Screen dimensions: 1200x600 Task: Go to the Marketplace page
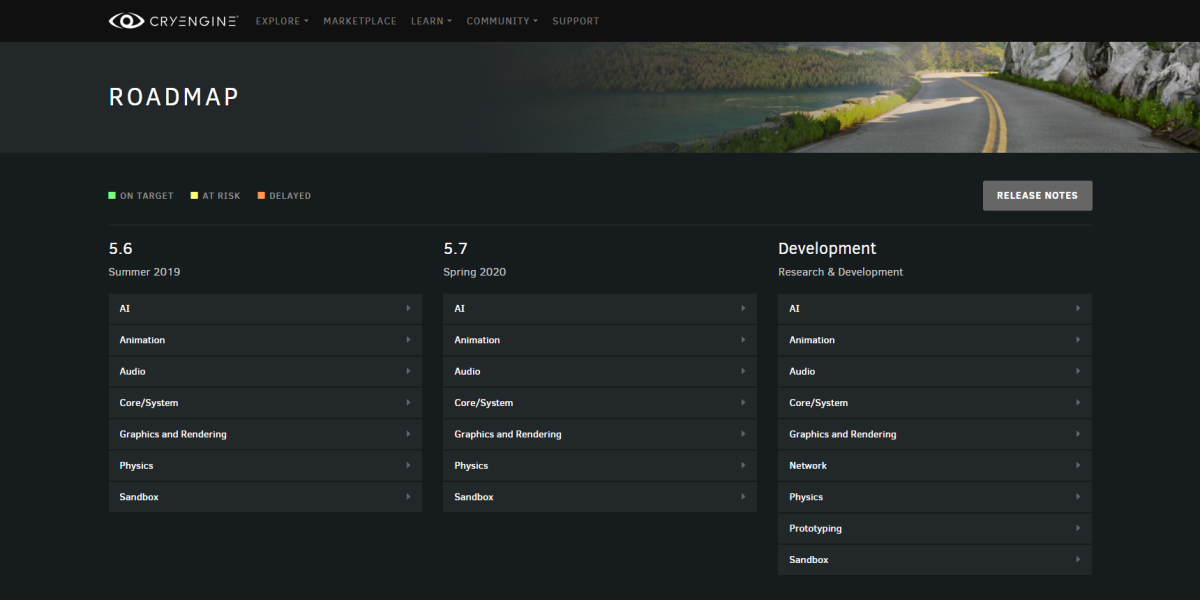pyautogui.click(x=359, y=21)
